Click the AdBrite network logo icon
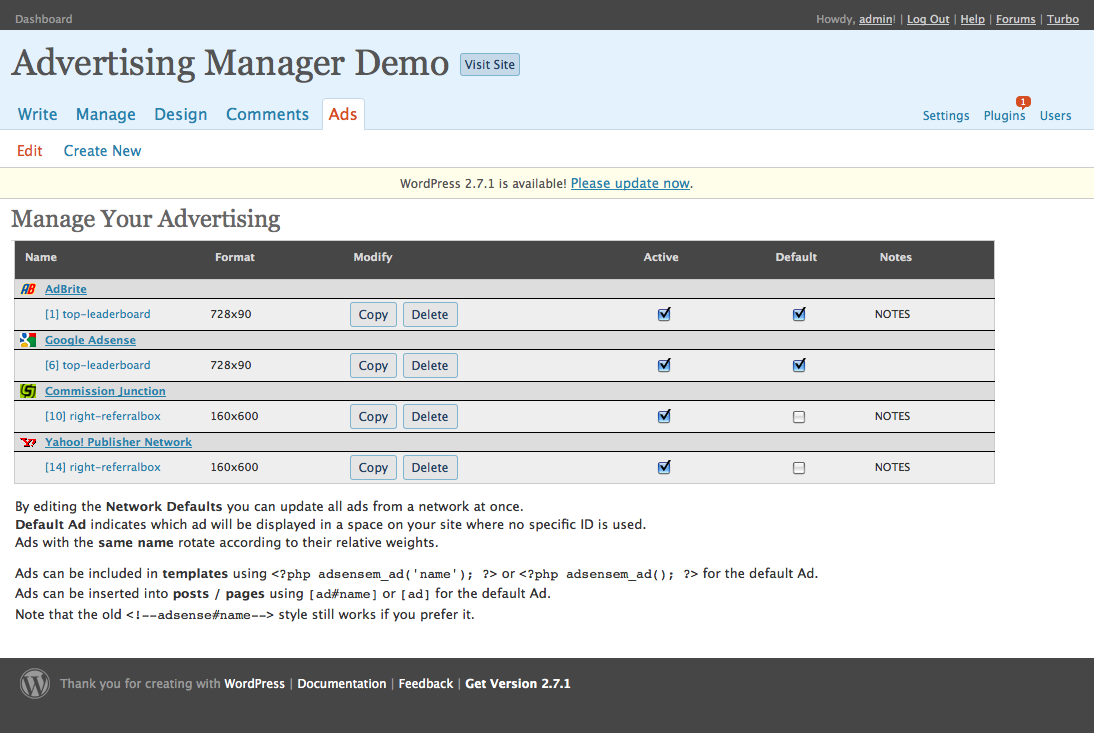This screenshot has height=733, width=1094. pyautogui.click(x=28, y=289)
